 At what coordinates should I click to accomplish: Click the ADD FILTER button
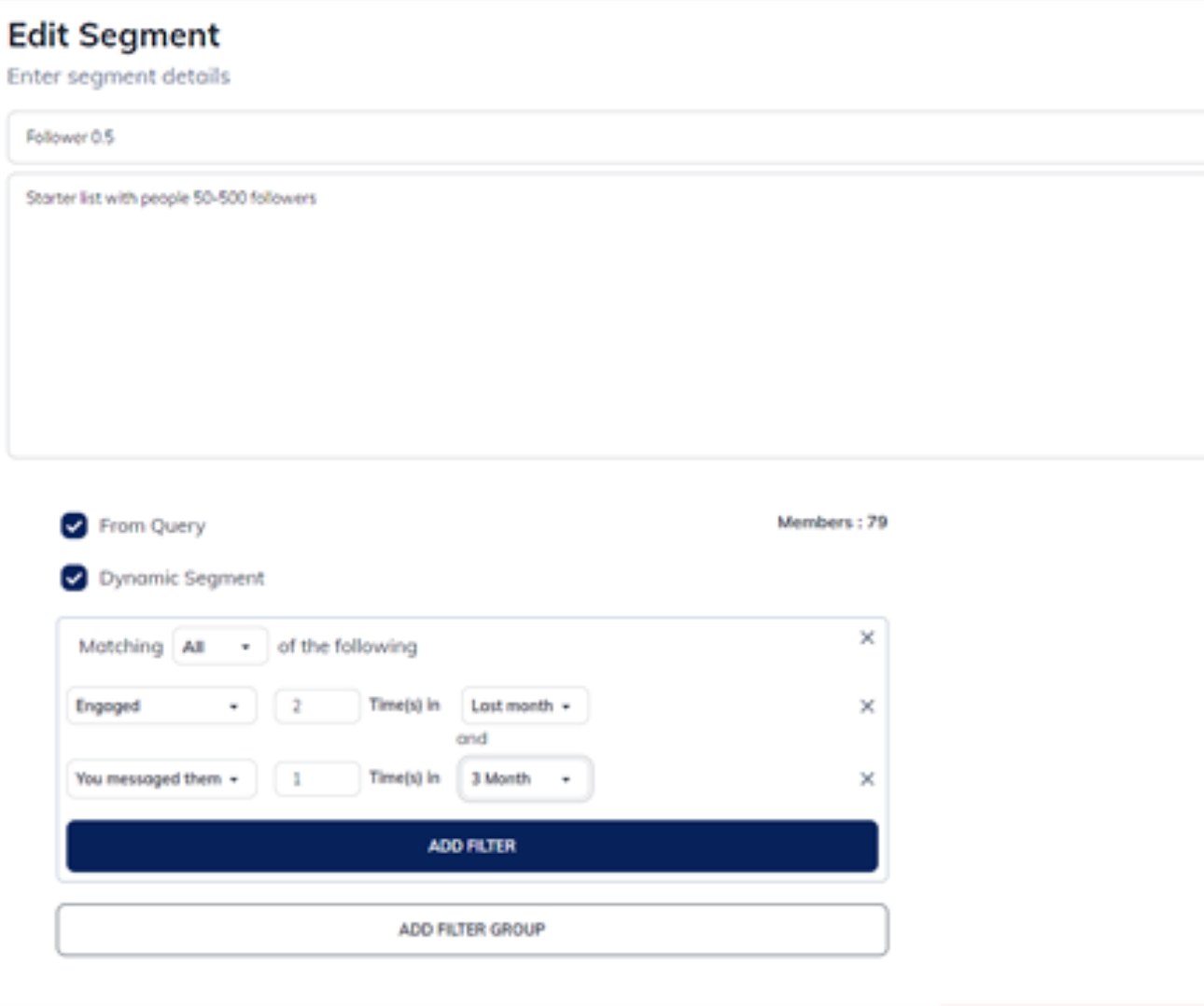click(x=472, y=845)
